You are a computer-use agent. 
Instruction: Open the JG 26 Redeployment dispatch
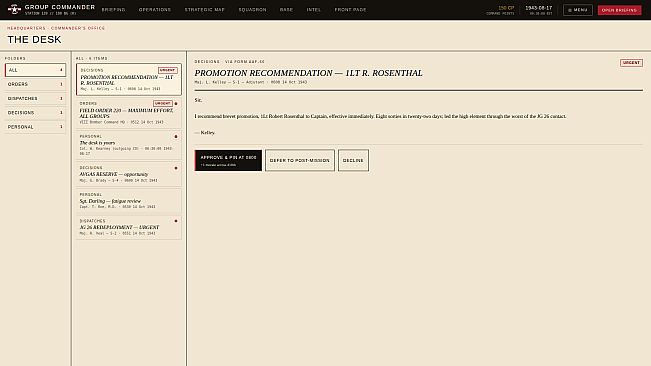129,227
